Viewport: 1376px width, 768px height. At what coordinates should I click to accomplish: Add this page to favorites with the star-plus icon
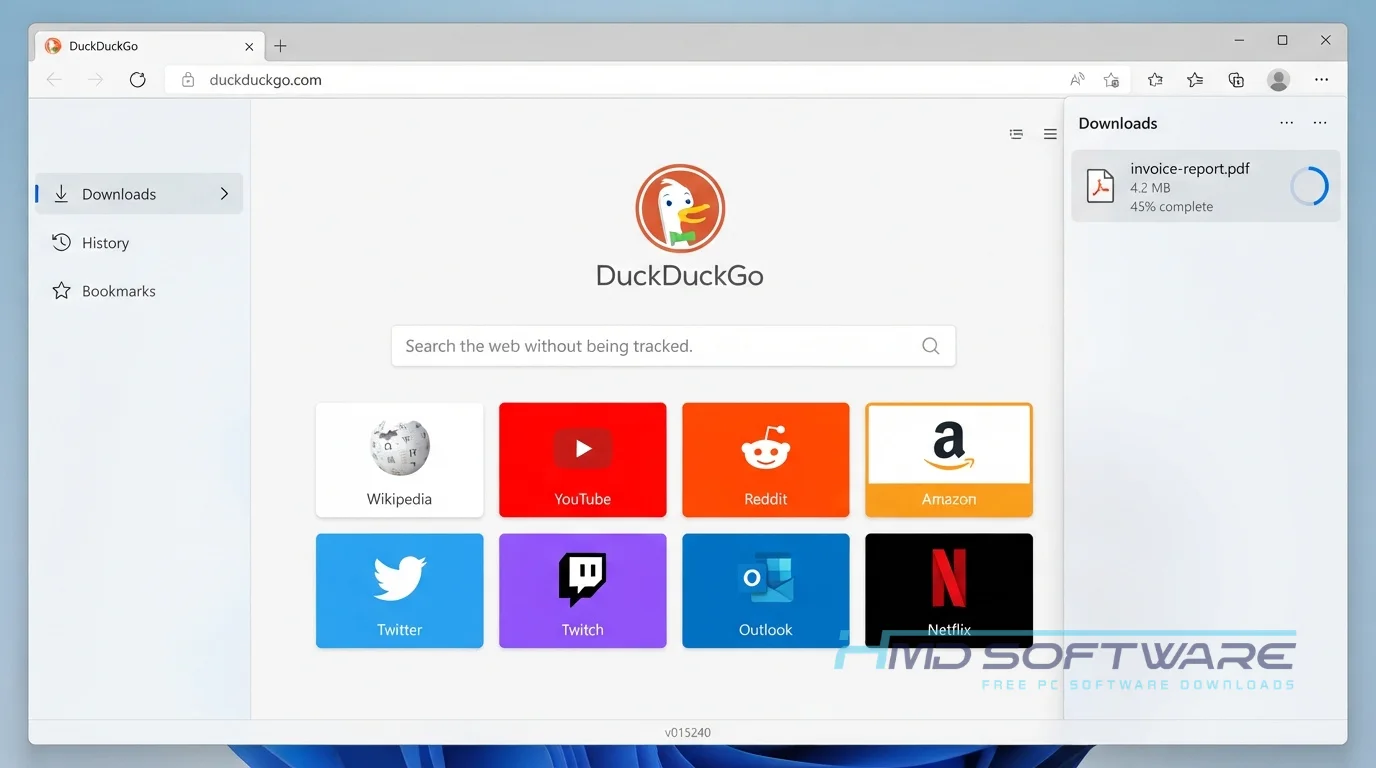pyautogui.click(x=1111, y=80)
